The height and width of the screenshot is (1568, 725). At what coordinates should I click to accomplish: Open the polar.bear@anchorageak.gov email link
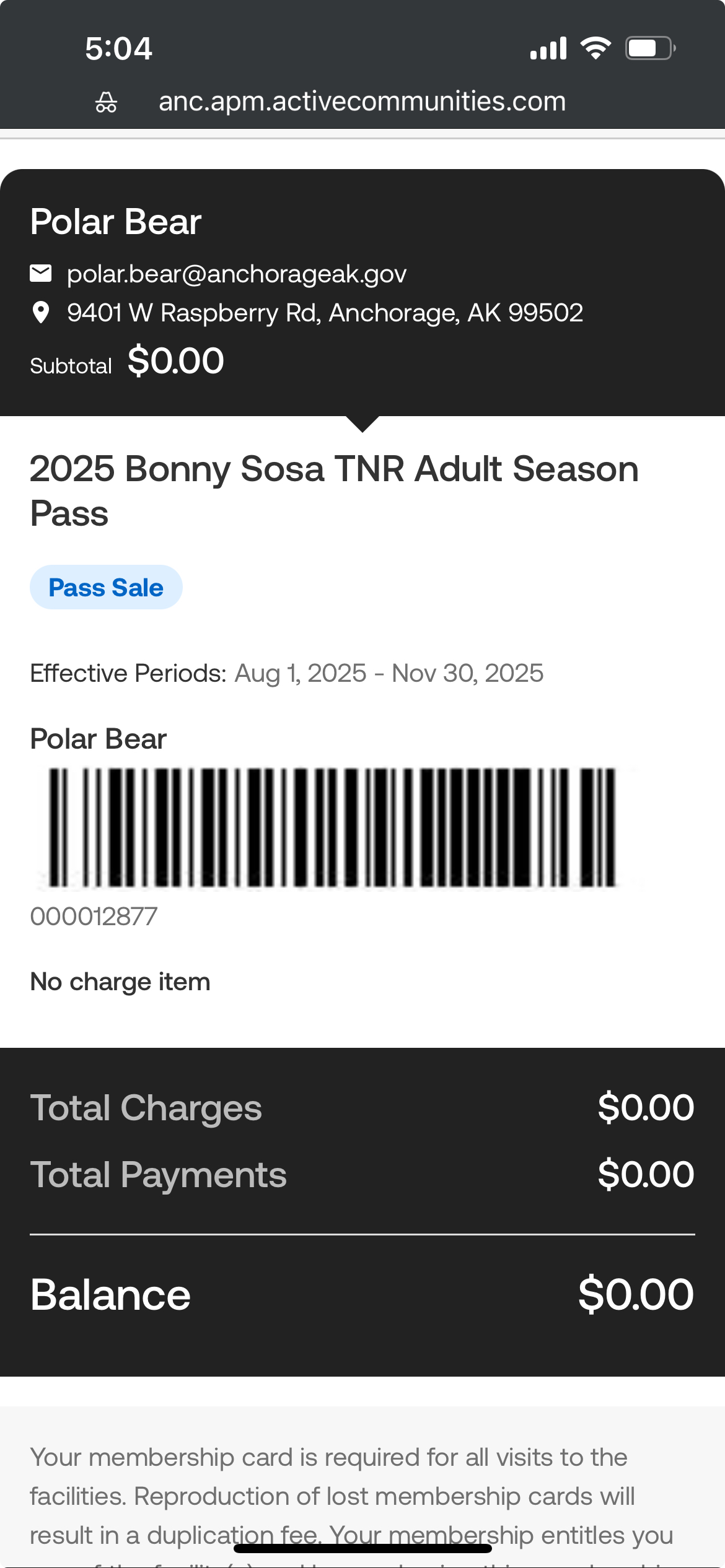point(237,274)
